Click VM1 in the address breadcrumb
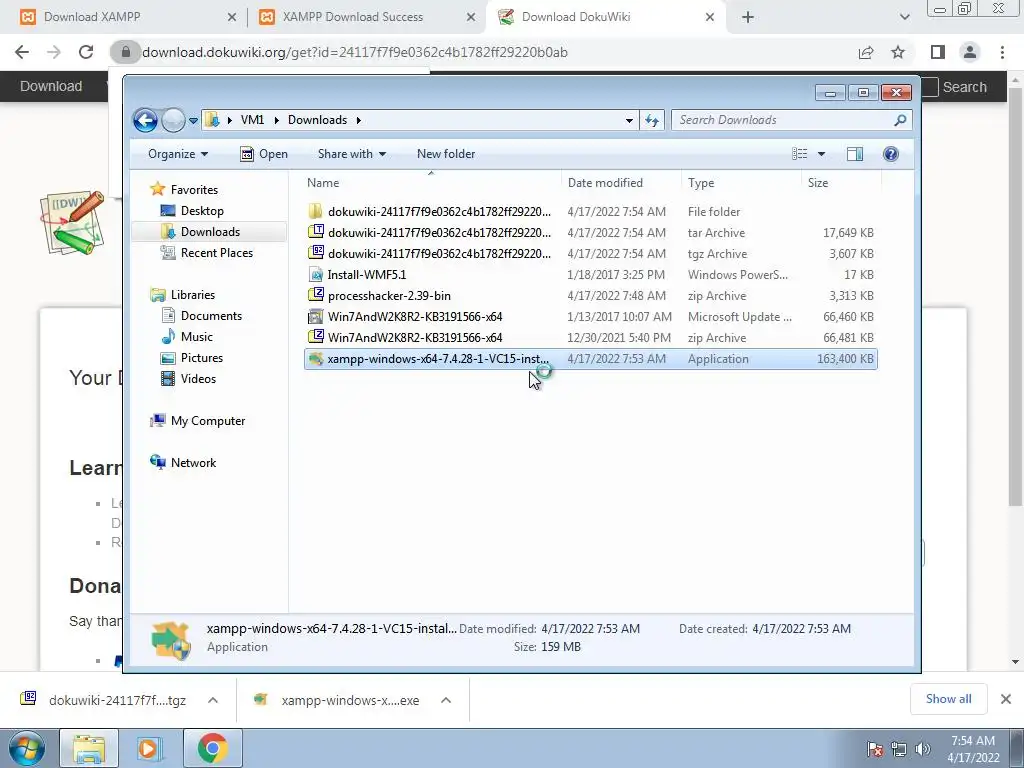The image size is (1024, 768). tap(252, 120)
